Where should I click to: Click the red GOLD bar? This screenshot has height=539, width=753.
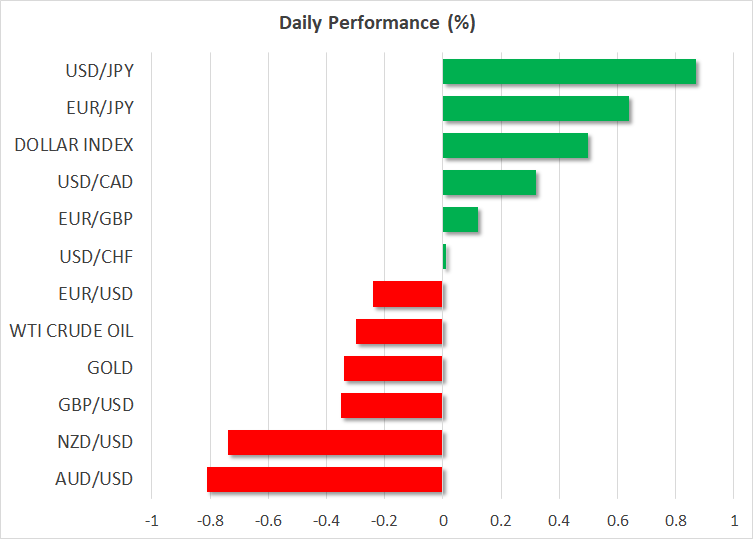[393, 368]
